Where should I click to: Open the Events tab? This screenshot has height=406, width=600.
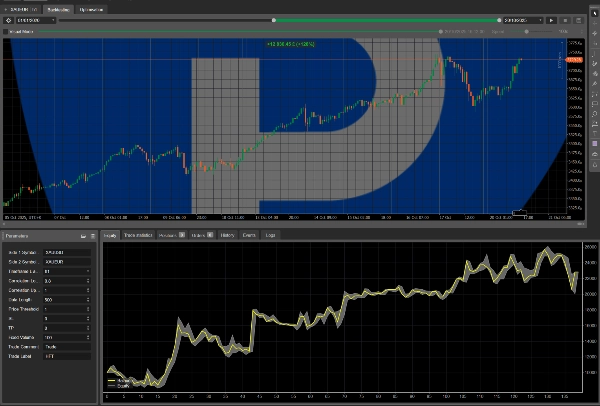(249, 235)
